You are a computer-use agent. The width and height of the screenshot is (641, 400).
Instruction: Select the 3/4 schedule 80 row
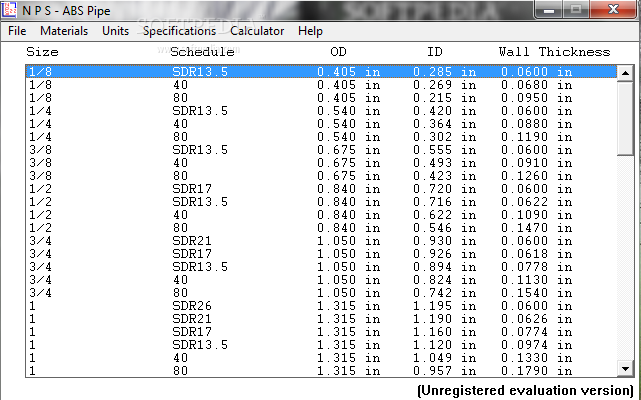point(321,293)
